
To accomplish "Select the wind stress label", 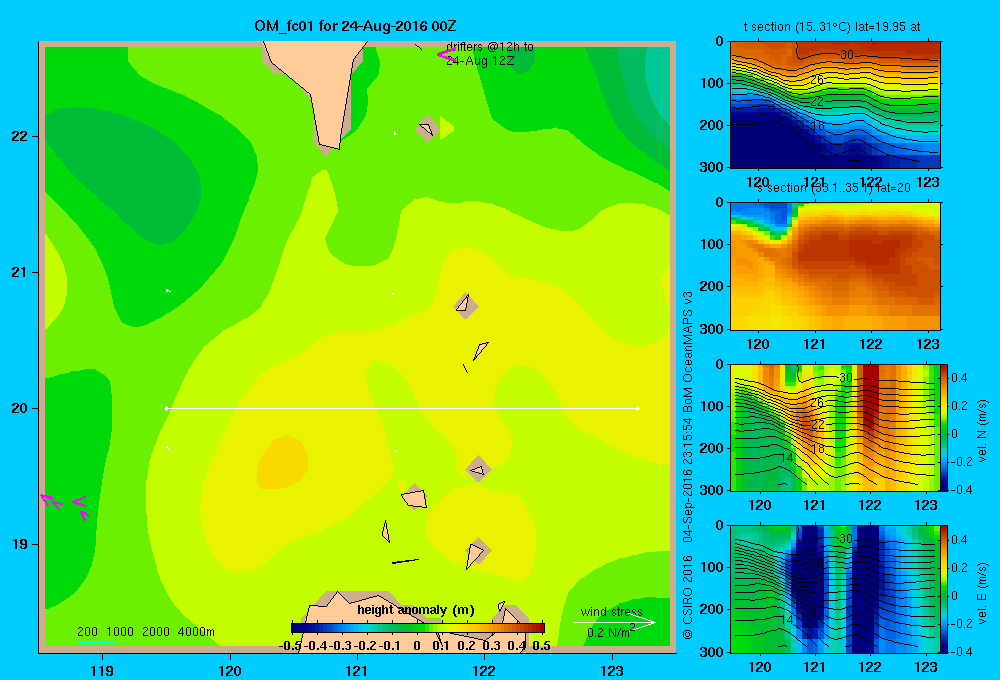I will [611, 612].
